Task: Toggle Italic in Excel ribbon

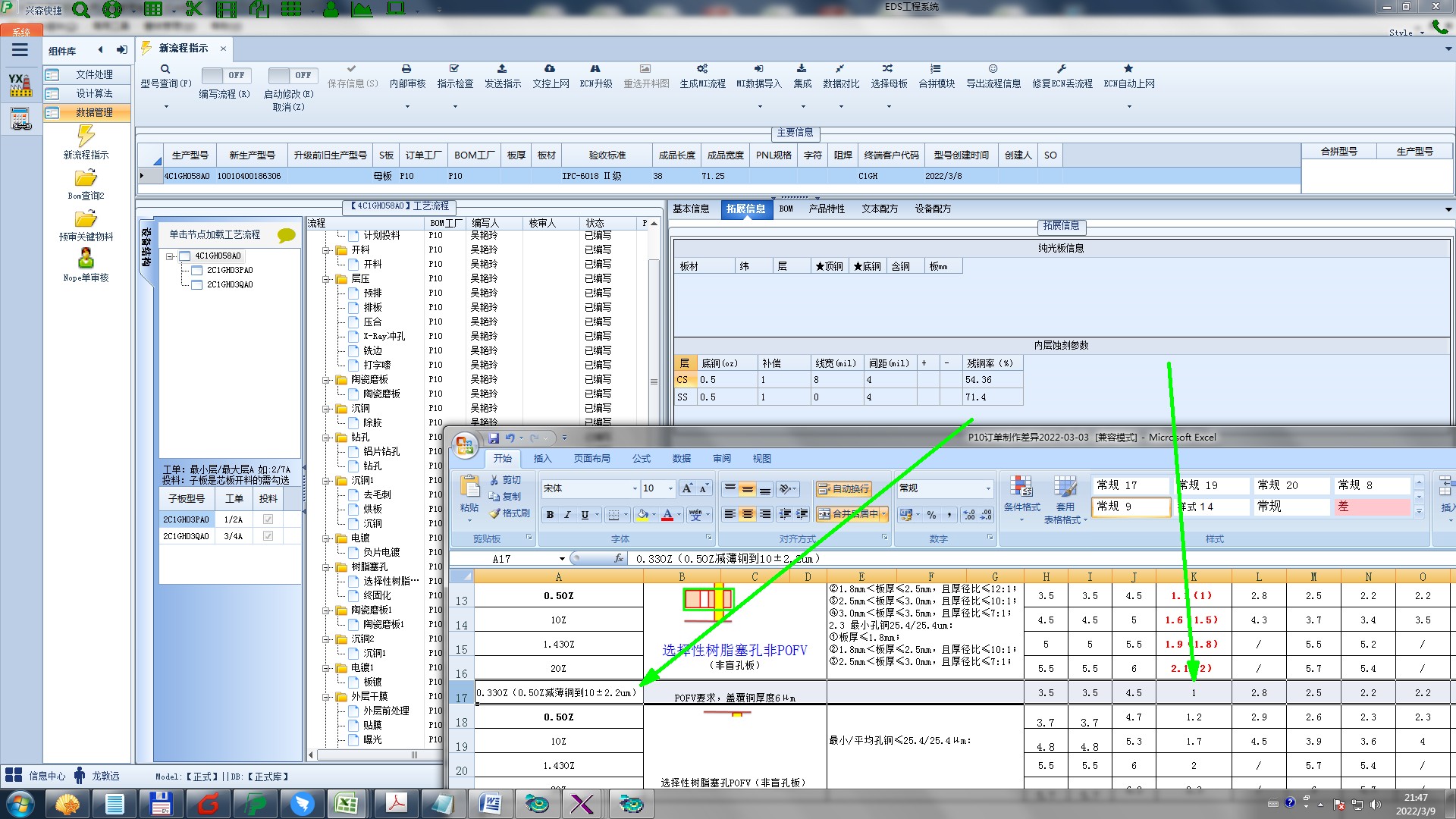Action: point(567,515)
